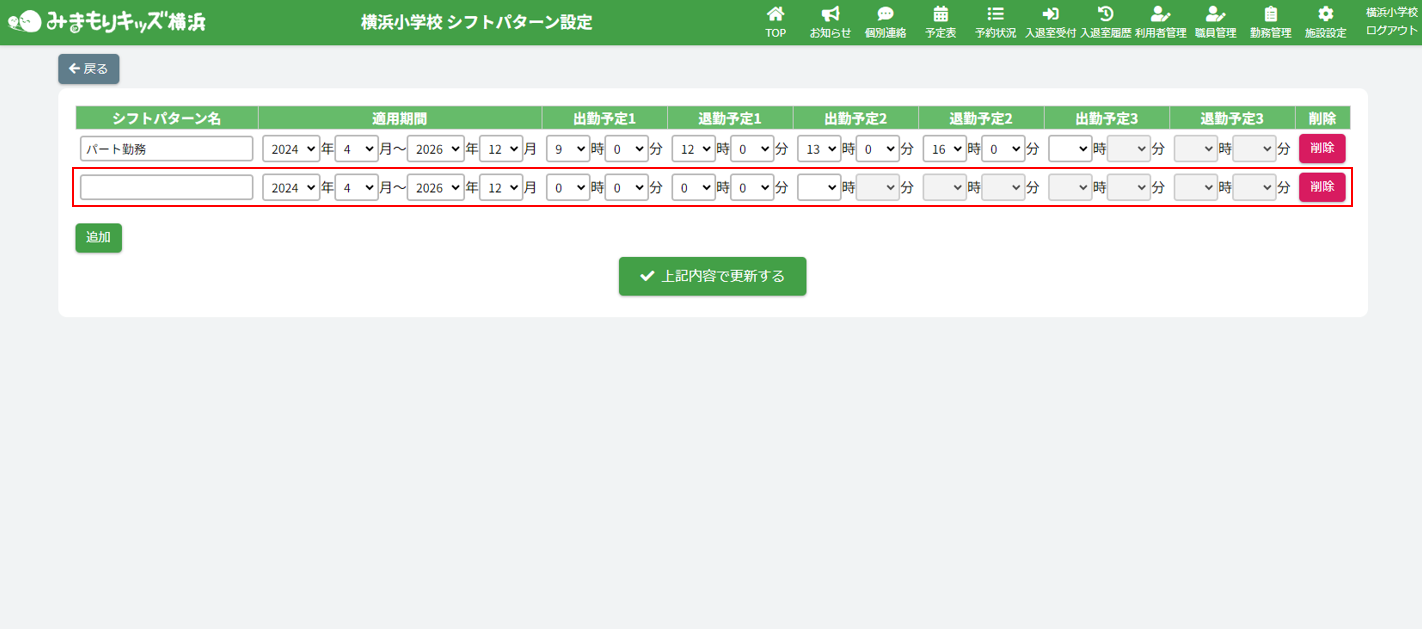Delete the パート勤務 shift pattern row
Screen dimensions: 1422x629
[1321, 149]
